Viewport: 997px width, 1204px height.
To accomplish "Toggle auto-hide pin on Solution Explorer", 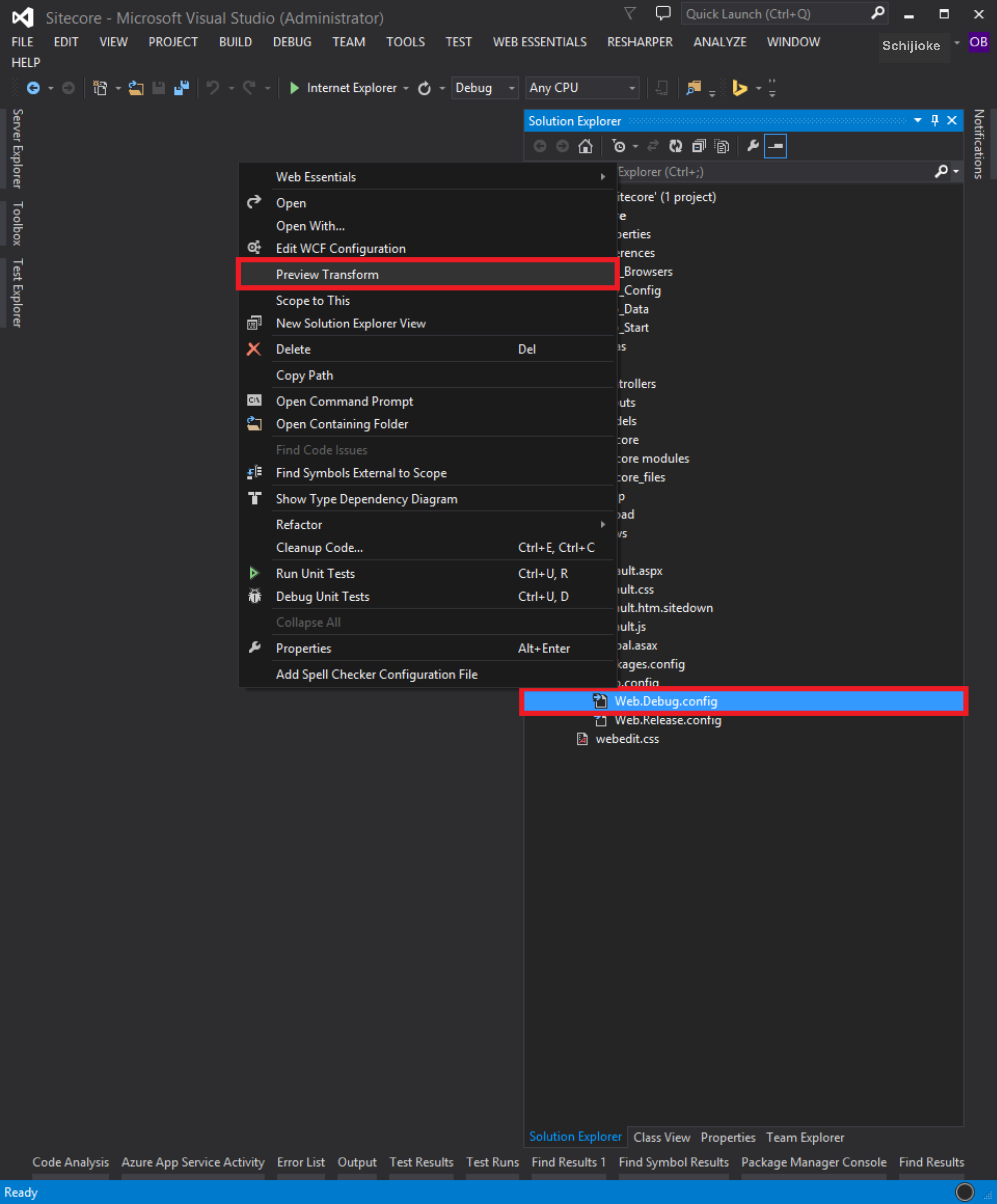I will tap(935, 120).
